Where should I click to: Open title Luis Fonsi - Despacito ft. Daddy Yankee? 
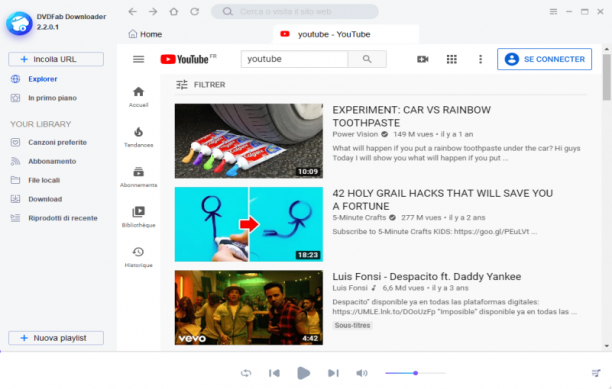(427, 277)
